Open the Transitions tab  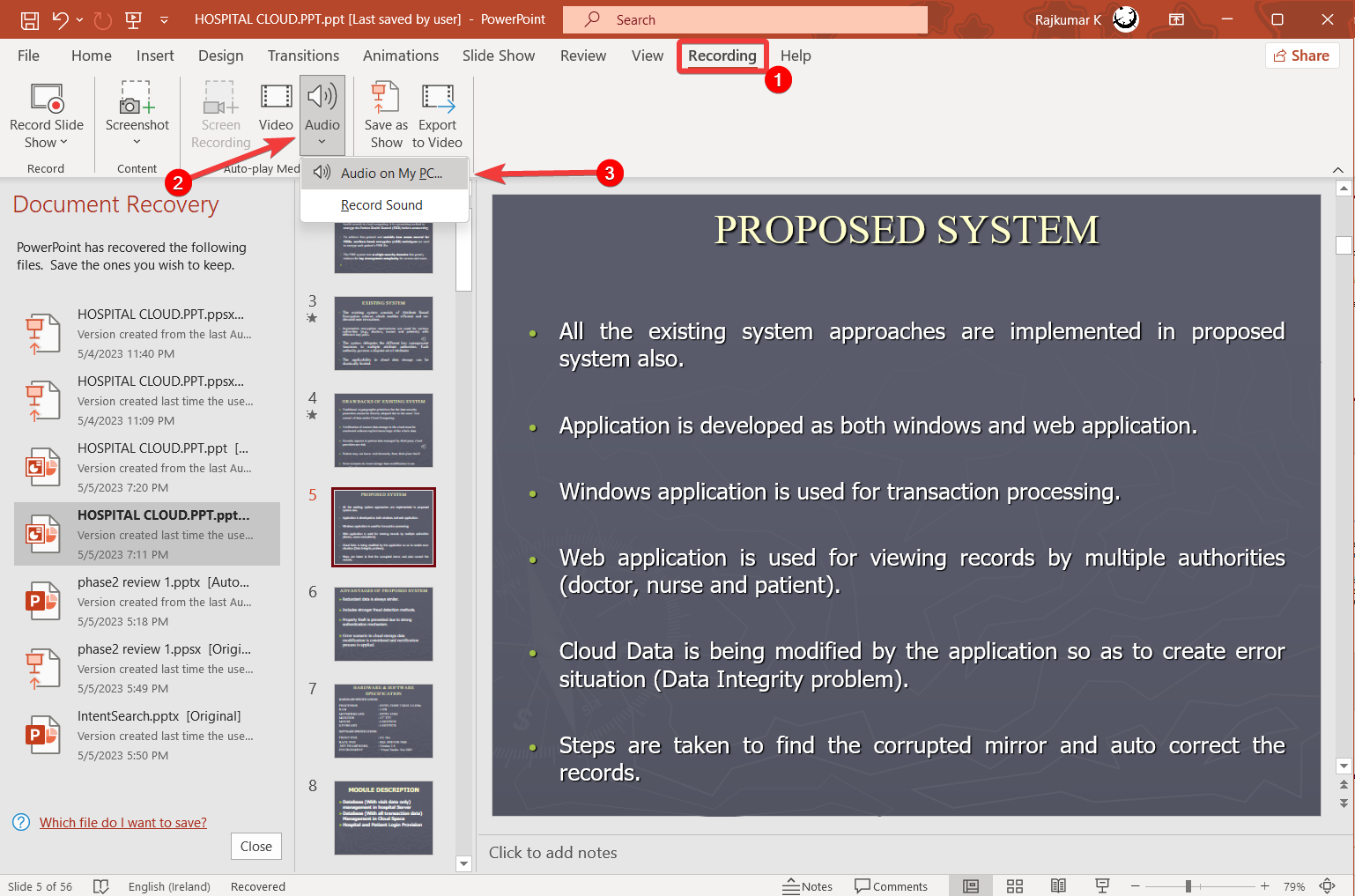point(303,56)
